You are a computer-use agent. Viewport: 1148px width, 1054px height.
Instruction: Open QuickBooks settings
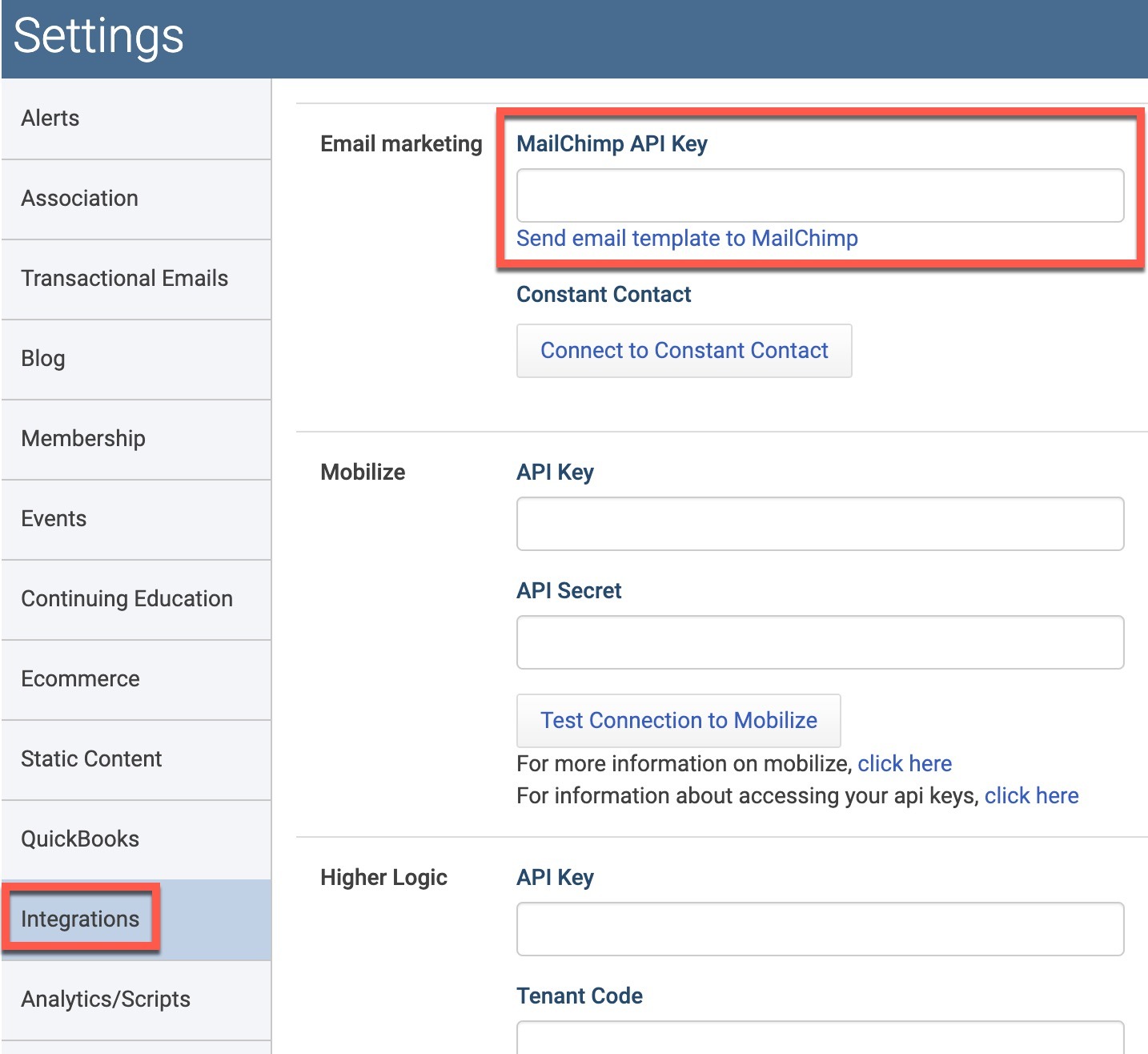pos(136,839)
